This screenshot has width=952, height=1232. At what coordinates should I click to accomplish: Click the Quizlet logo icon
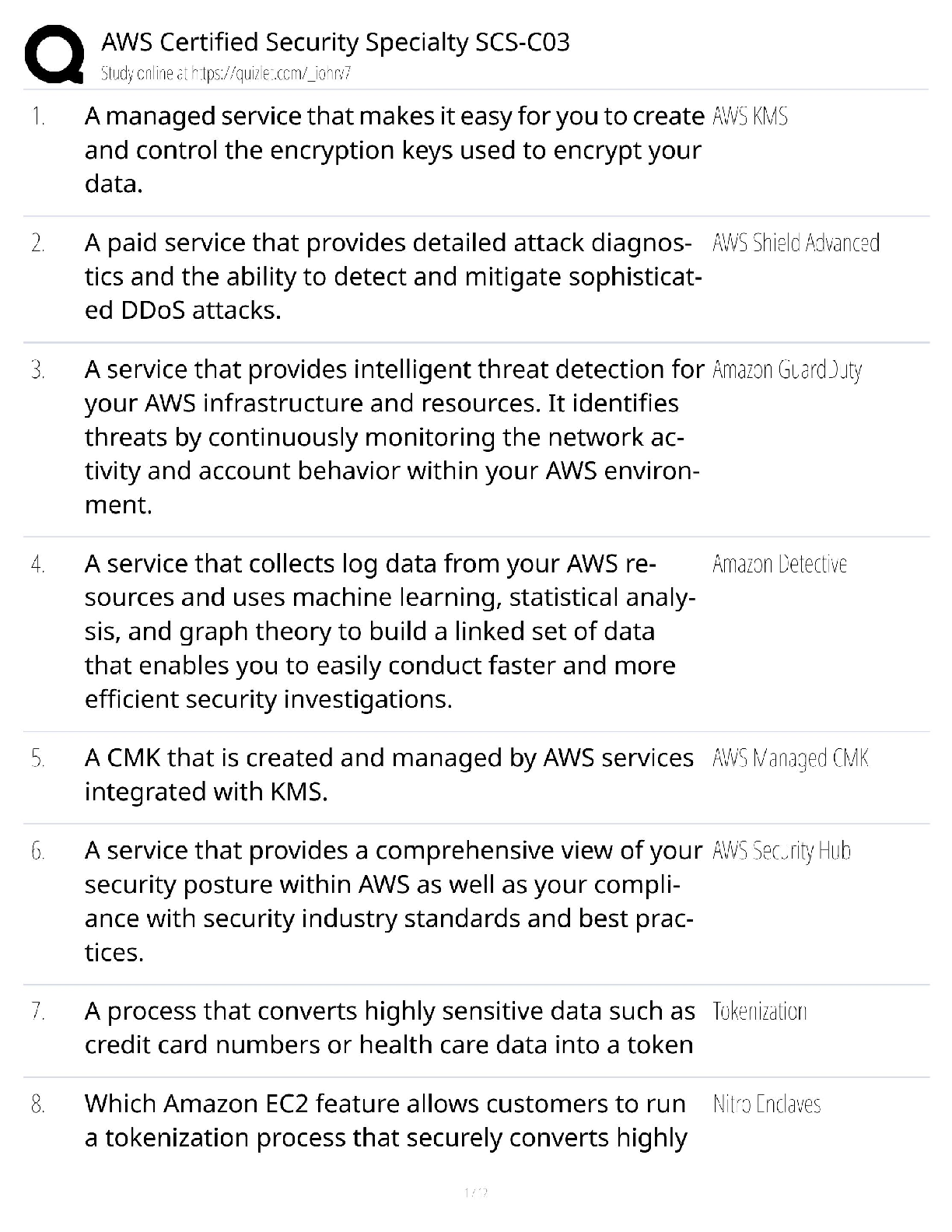(54, 54)
